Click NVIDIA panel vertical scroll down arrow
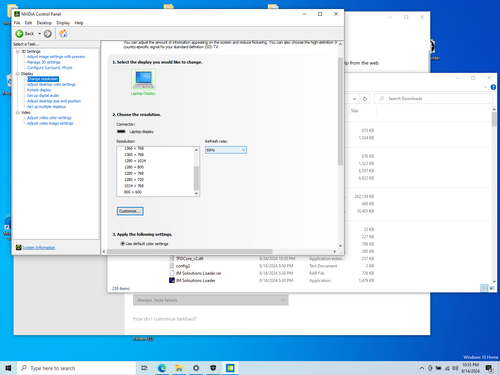Screen dimensions: 500x375 [x=340, y=246]
